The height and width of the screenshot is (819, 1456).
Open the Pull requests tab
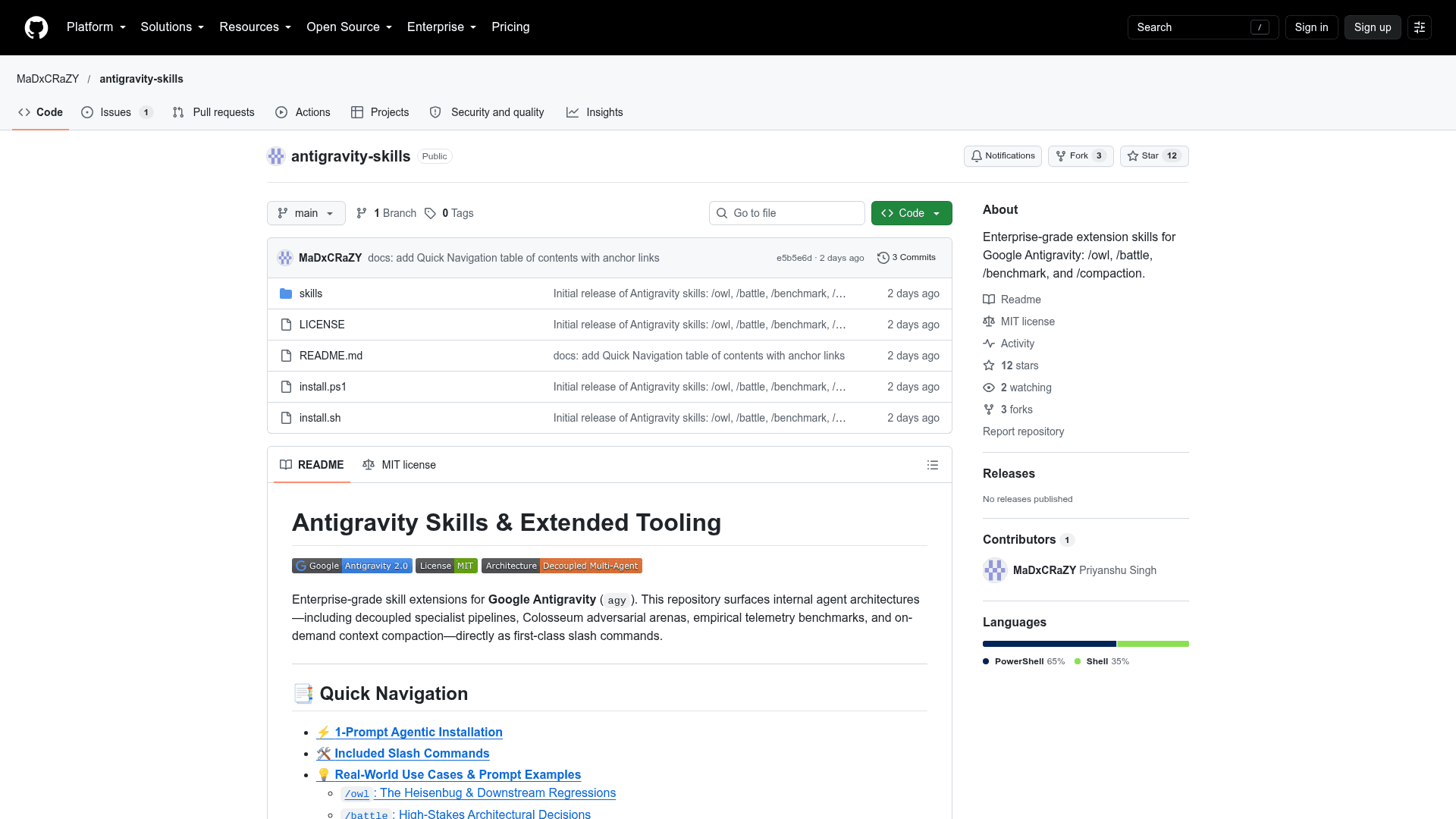(x=214, y=112)
